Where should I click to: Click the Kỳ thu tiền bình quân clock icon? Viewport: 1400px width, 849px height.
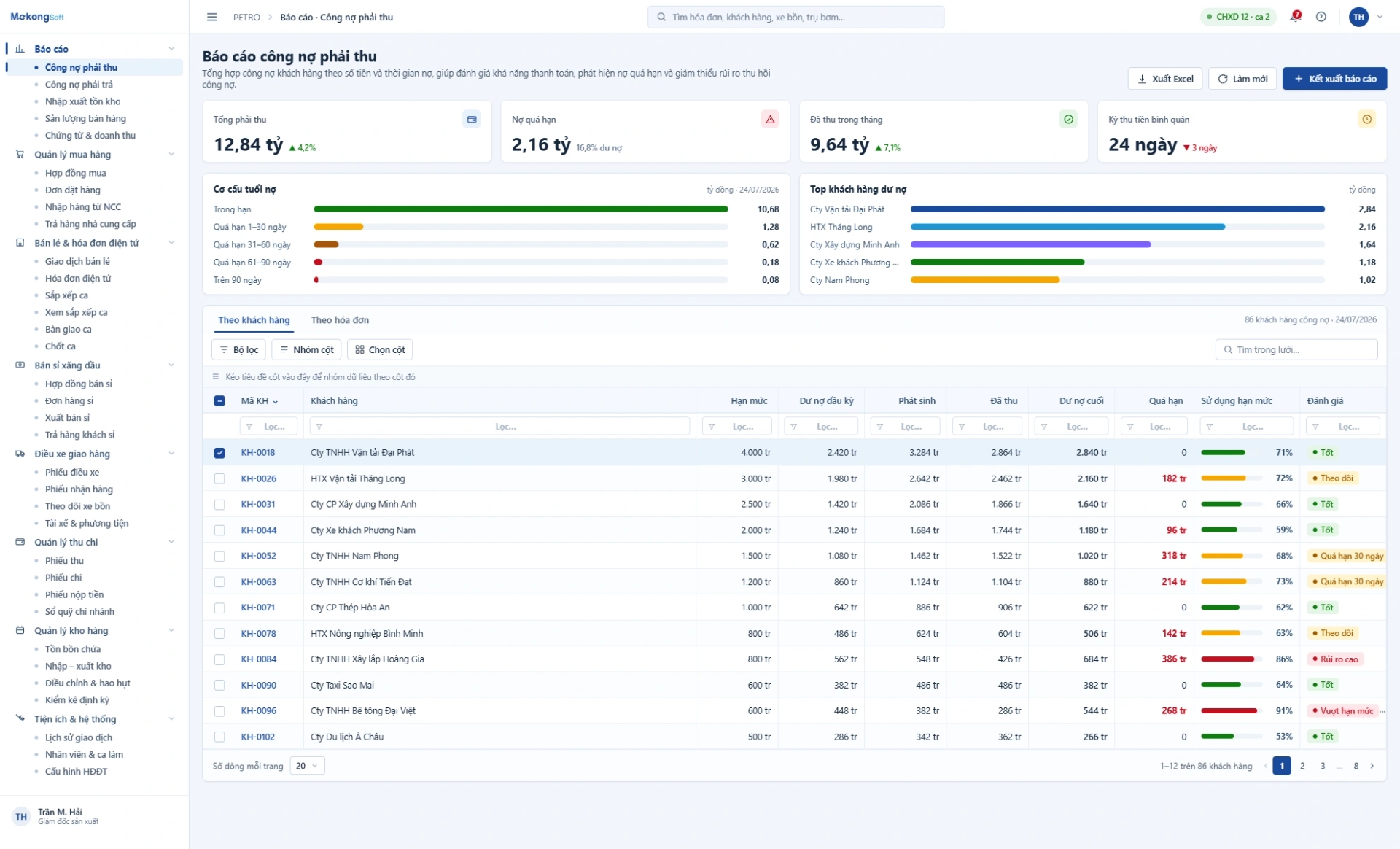coord(1366,119)
